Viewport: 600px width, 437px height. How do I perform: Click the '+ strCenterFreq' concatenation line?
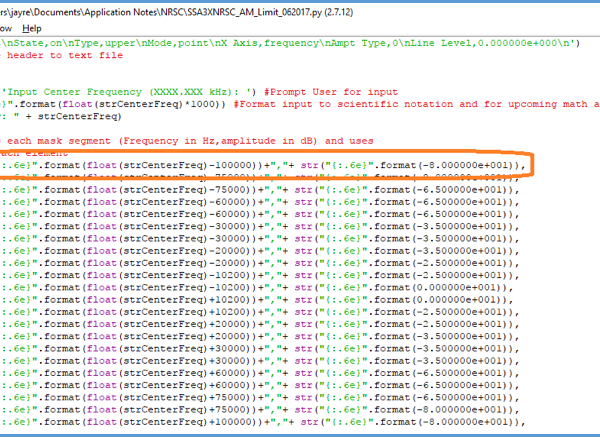coord(60,117)
